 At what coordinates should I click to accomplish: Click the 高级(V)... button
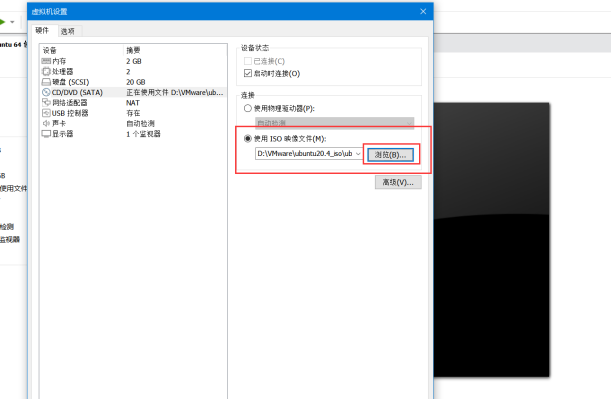pos(398,182)
